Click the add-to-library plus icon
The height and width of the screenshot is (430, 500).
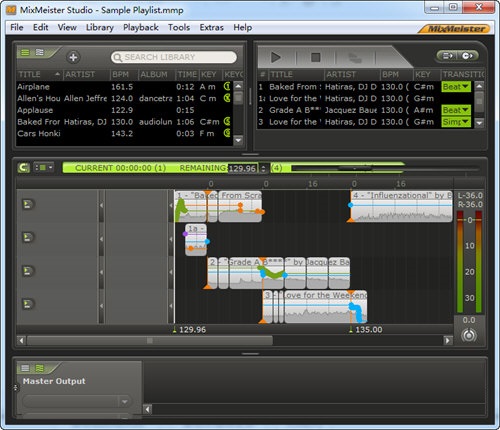click(73, 57)
